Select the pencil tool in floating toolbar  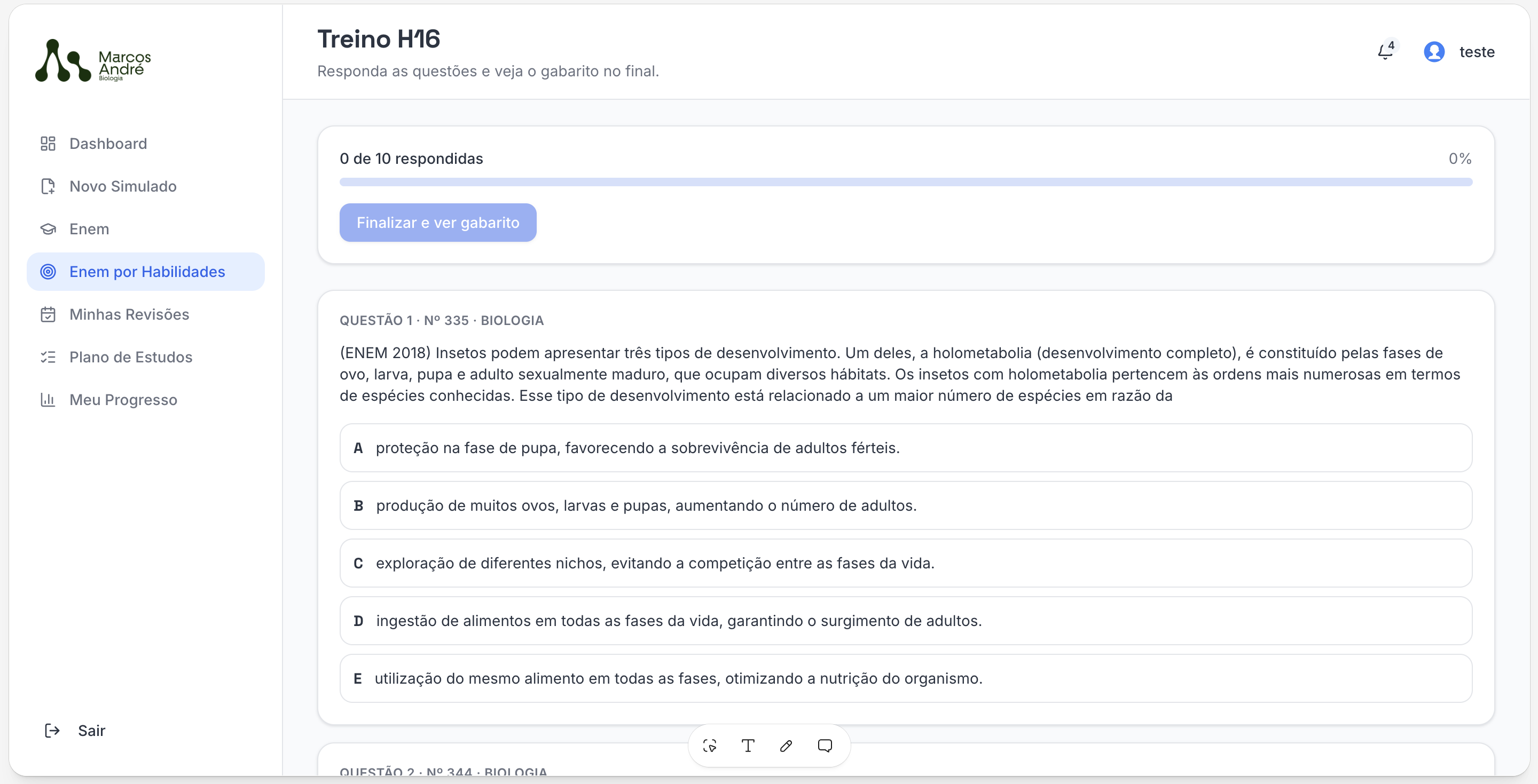786,745
